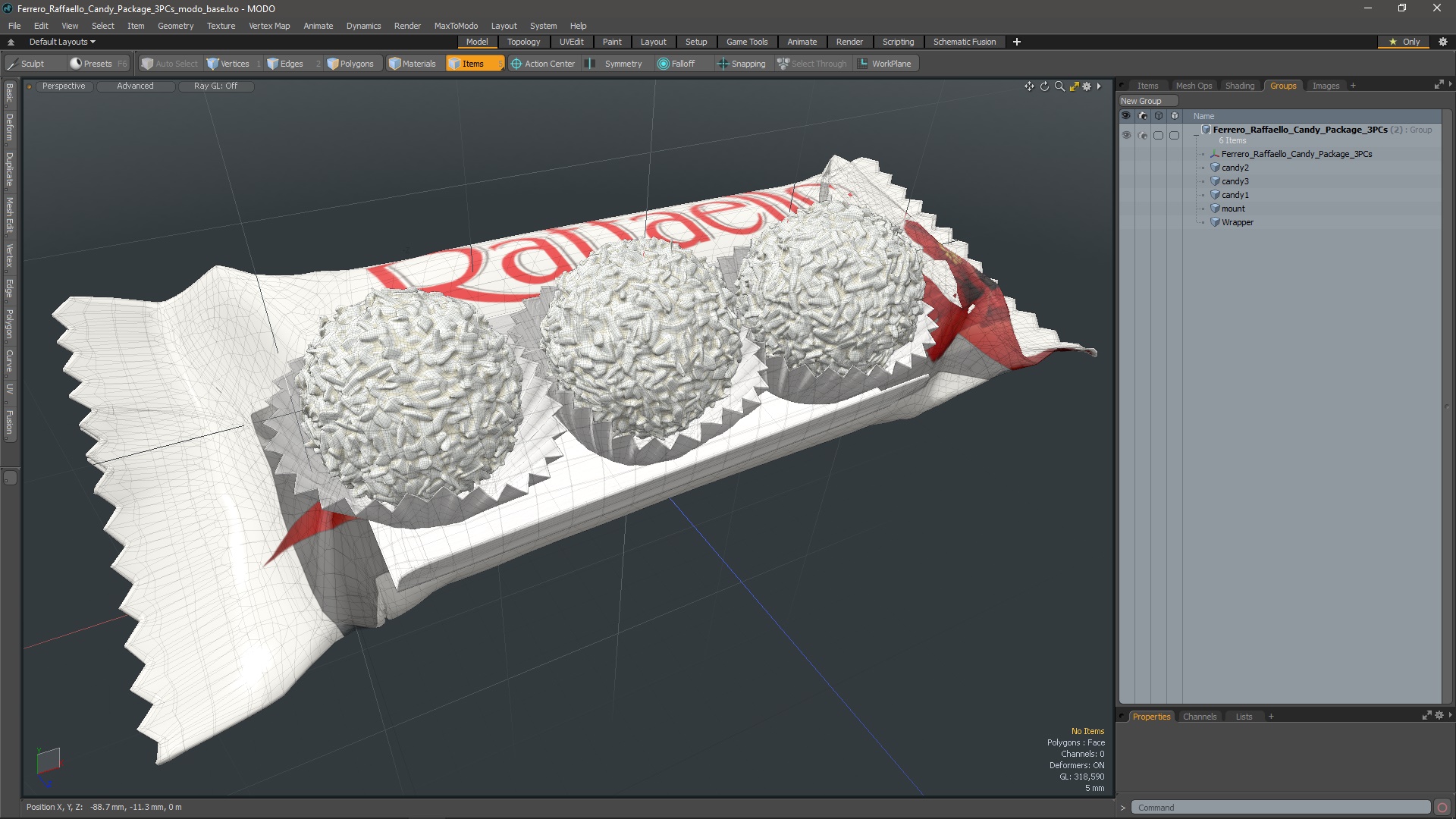The height and width of the screenshot is (819, 1456).
Task: Expand Groups panel arrow menu
Action: click(x=1450, y=84)
